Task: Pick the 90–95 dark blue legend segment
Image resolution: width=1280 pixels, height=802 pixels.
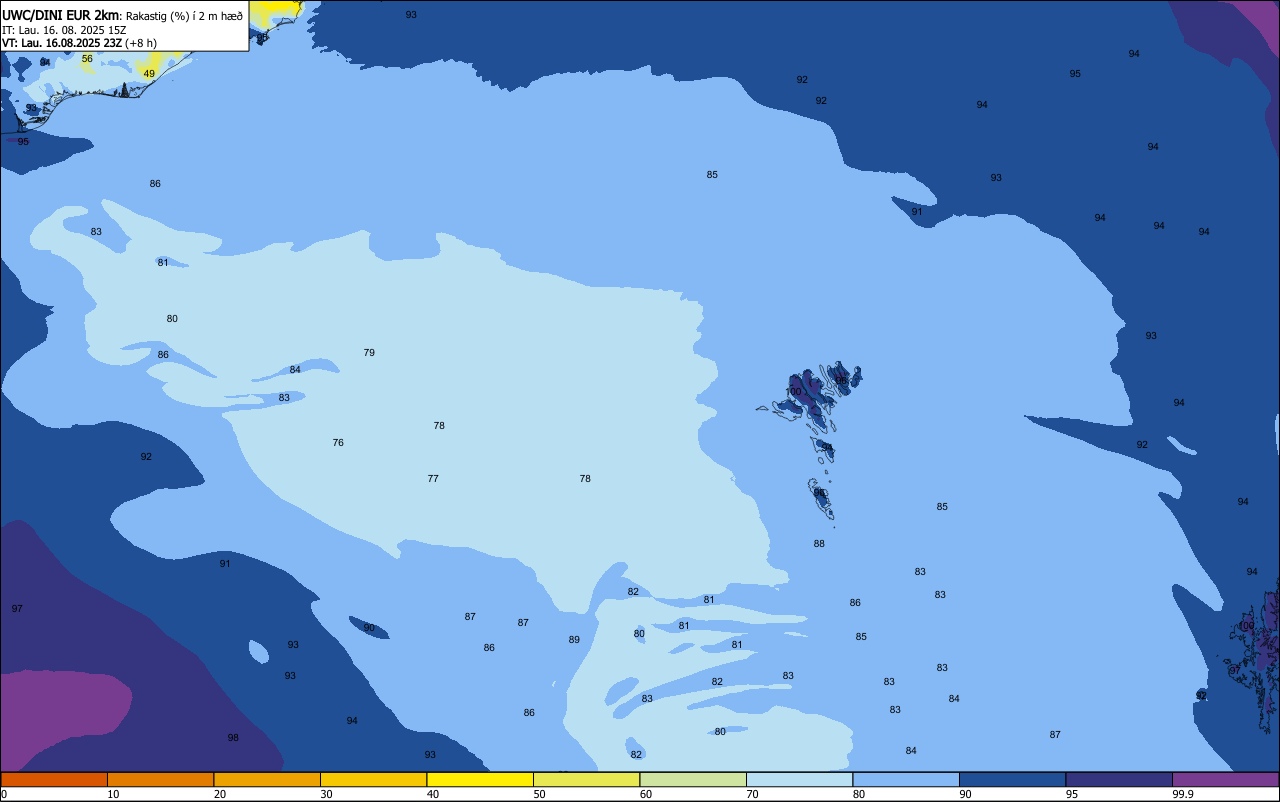Action: coord(1012,779)
